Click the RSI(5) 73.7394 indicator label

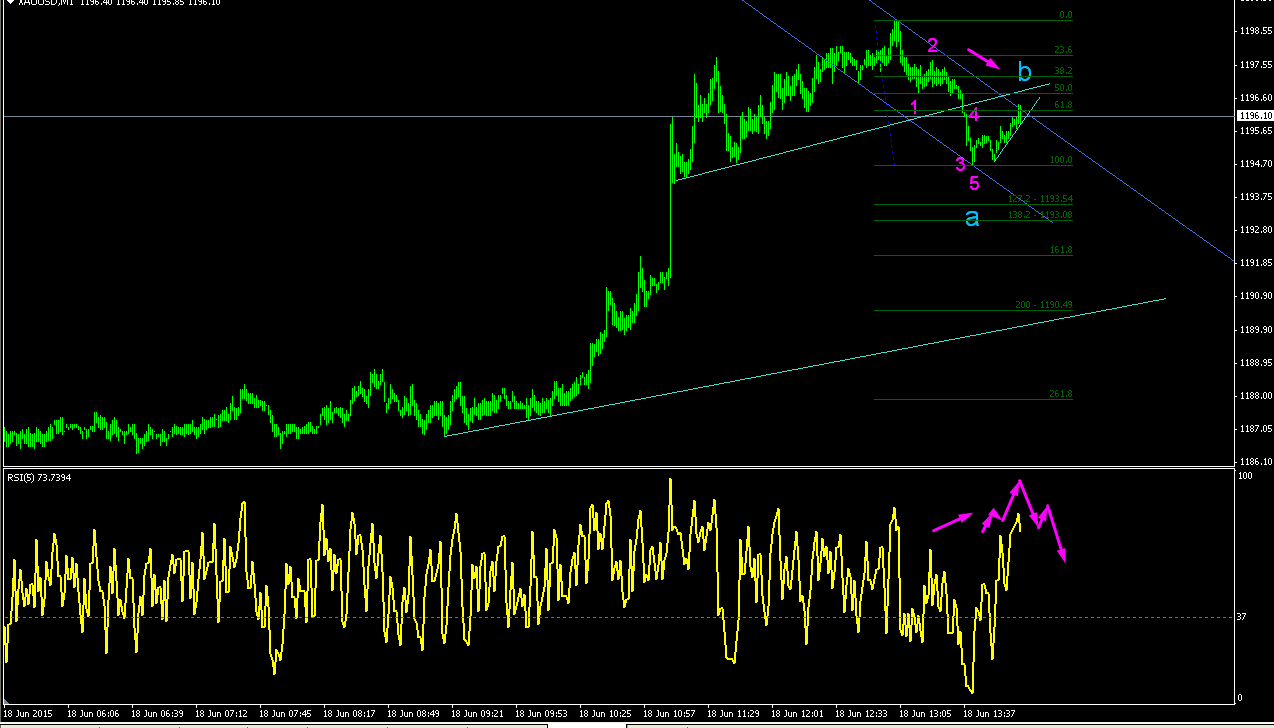[39, 478]
